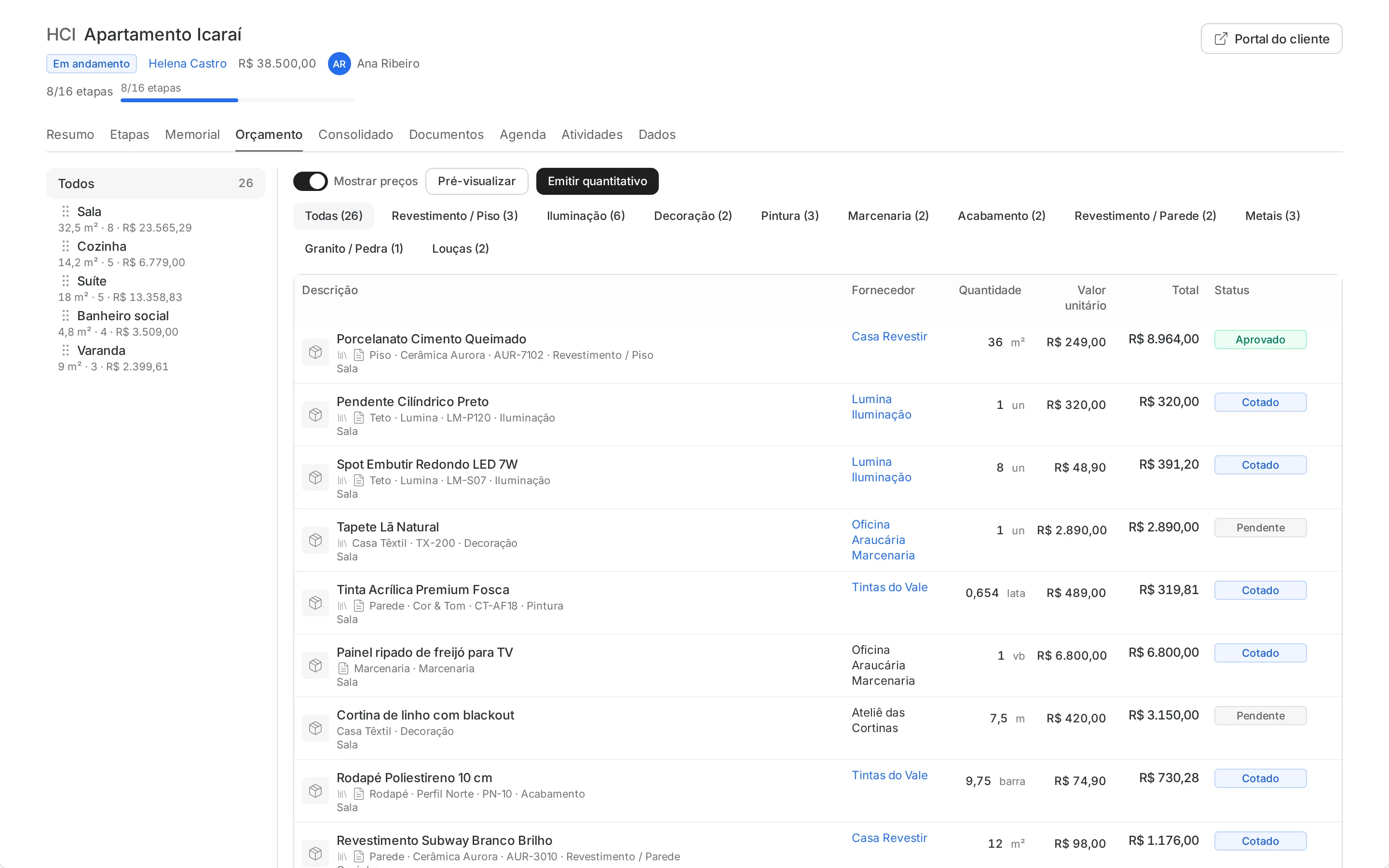Go to the Documentos tab
Image resolution: width=1389 pixels, height=868 pixels.
[446, 135]
